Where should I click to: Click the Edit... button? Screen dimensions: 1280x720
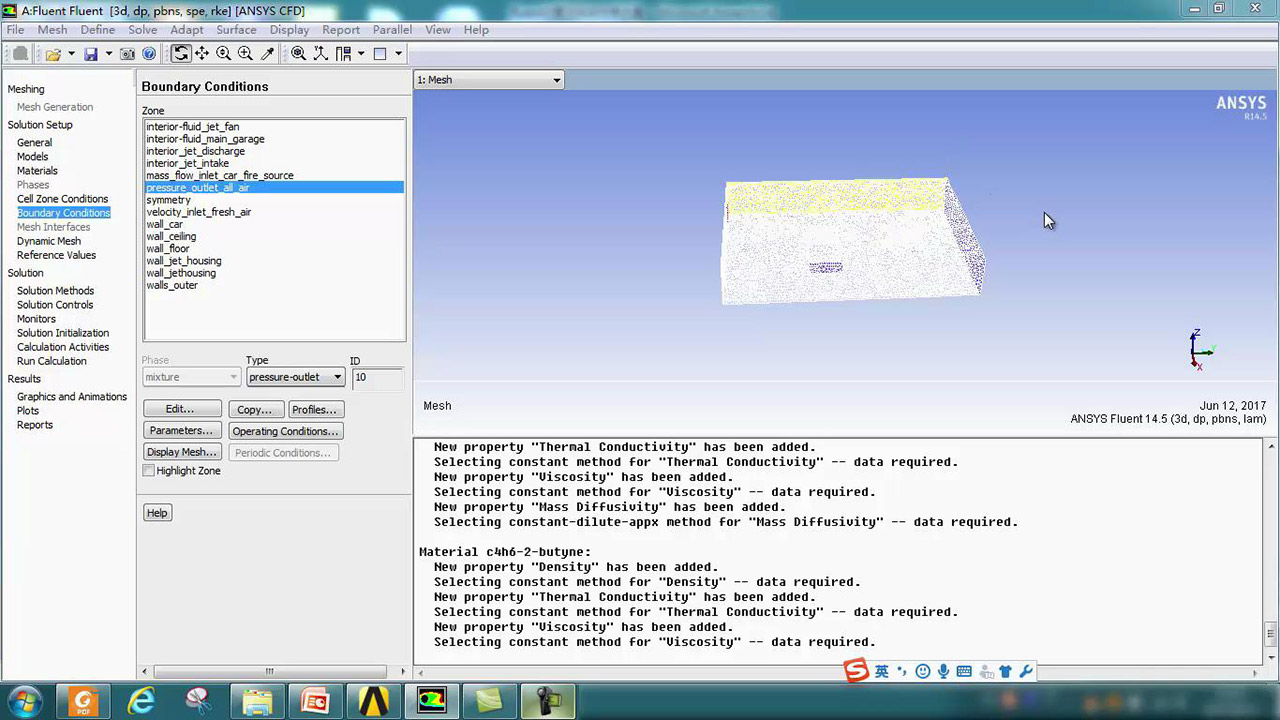pos(180,410)
